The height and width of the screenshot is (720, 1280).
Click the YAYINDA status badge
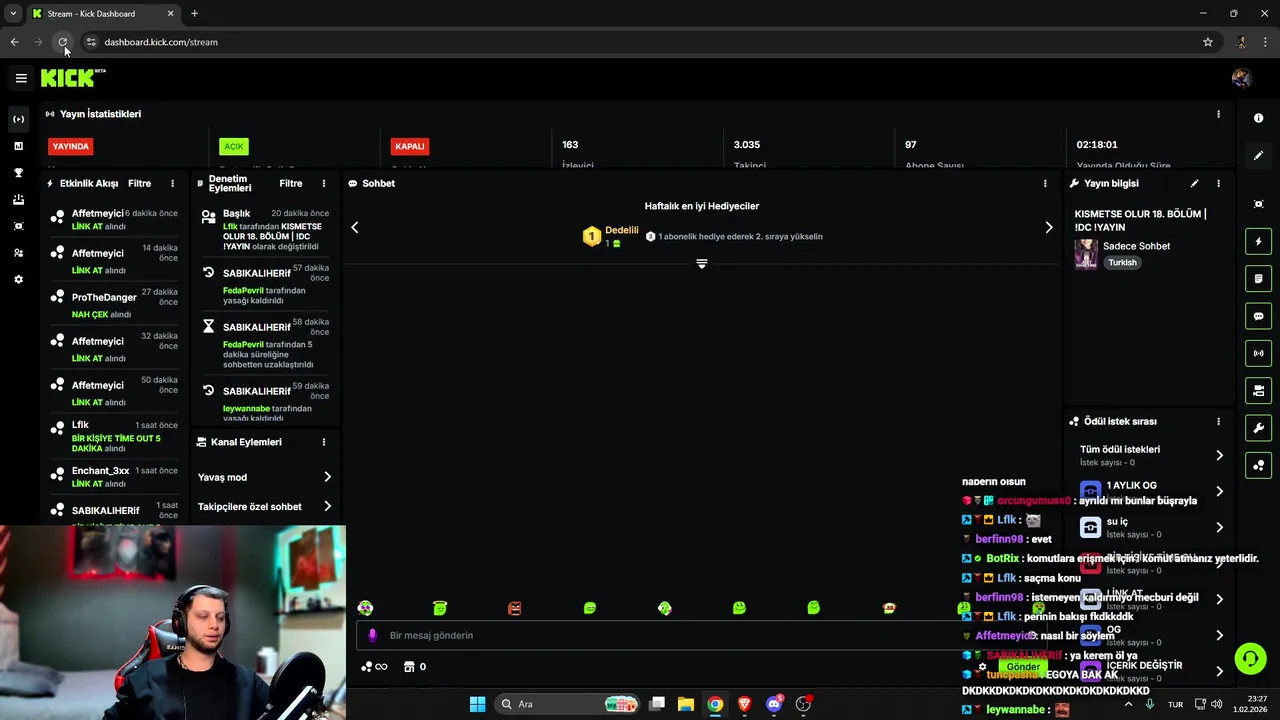pos(71,146)
